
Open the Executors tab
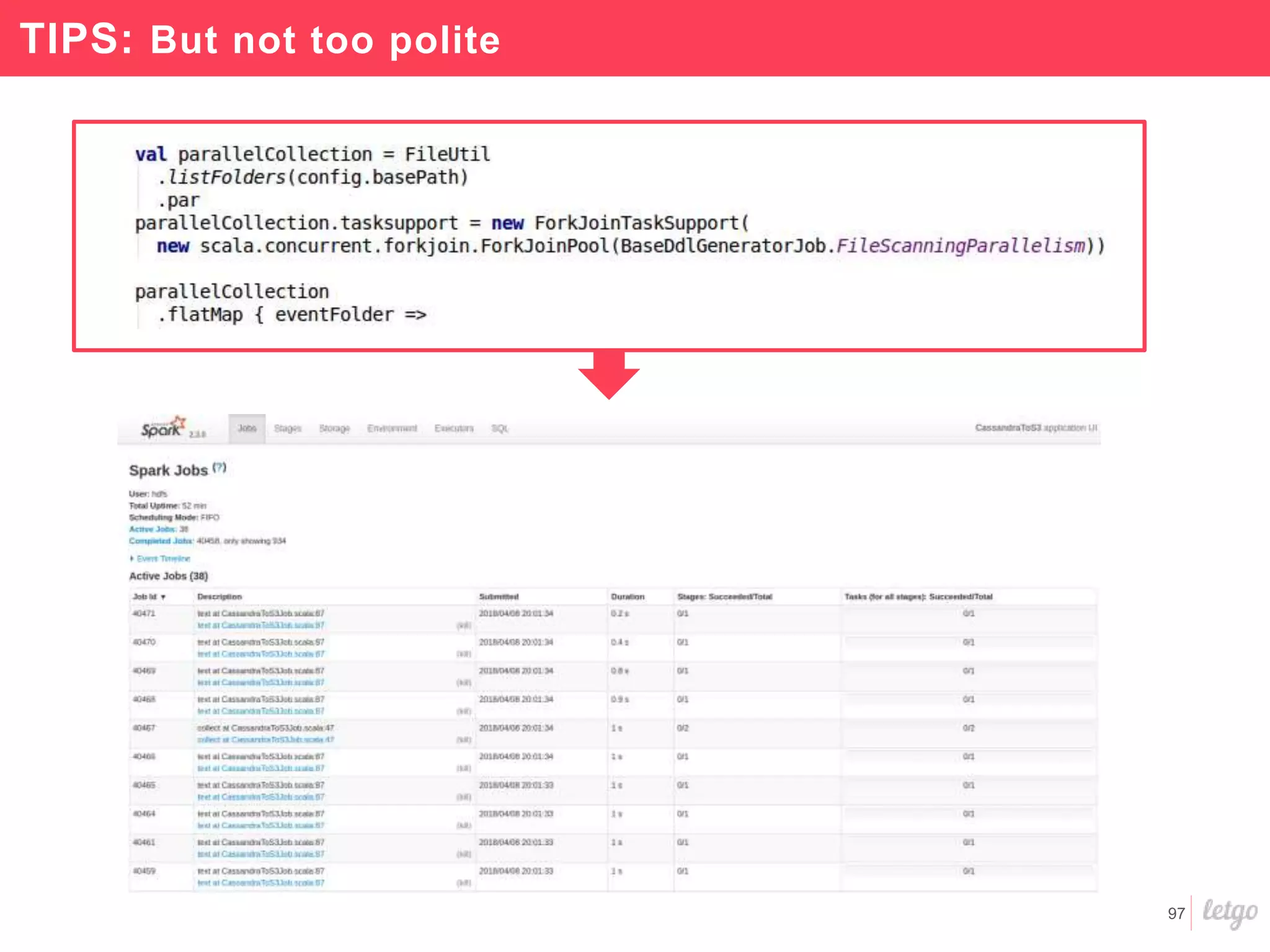point(453,428)
